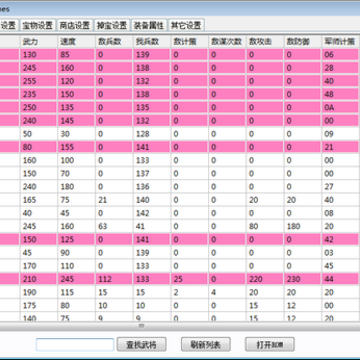This screenshot has height=360, width=360.
Task: Select the 我兵数 cell showing 137
Action: pos(152,174)
